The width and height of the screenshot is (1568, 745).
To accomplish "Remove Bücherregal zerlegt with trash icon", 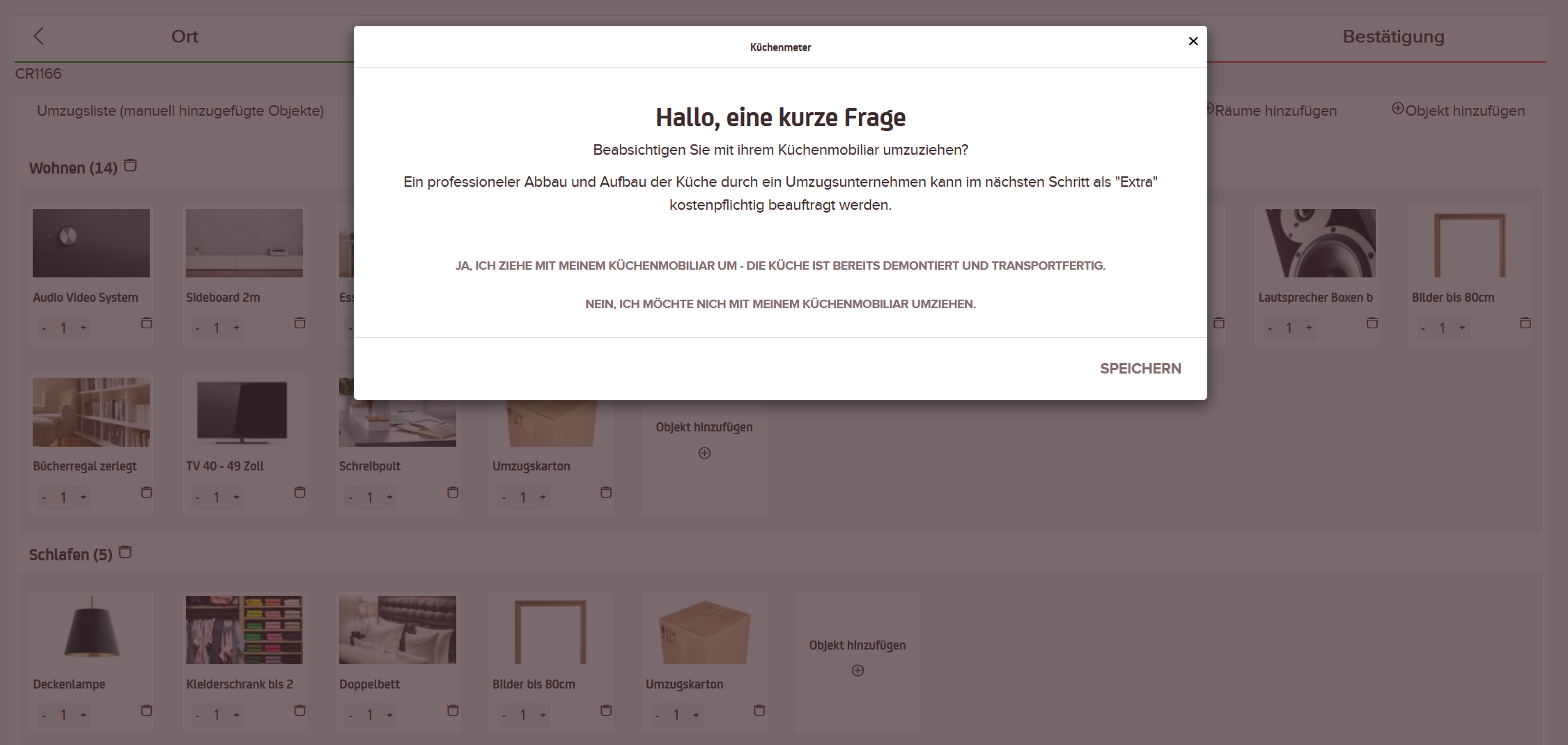I will point(146,492).
